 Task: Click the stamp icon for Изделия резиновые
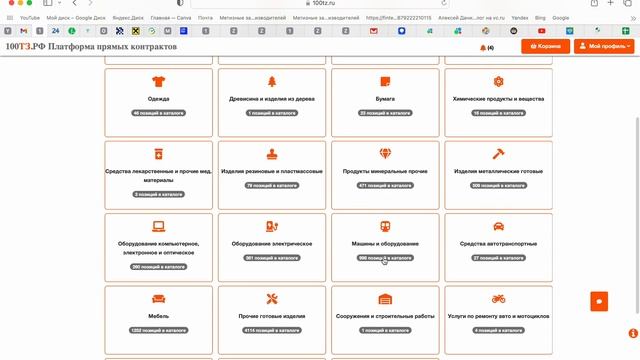[x=272, y=154]
